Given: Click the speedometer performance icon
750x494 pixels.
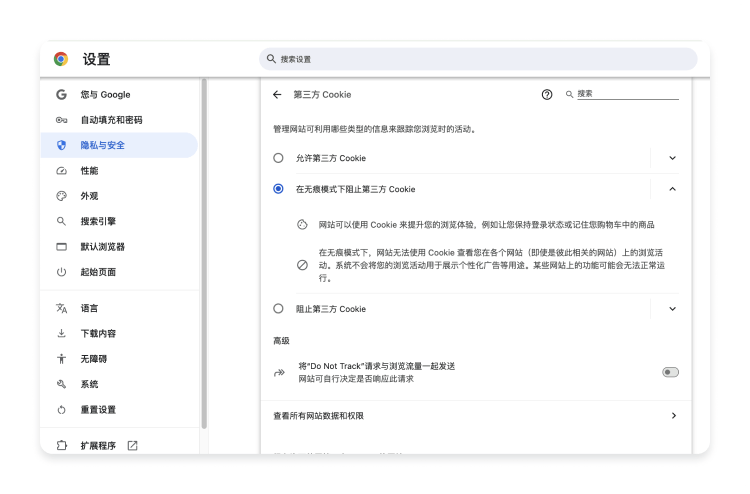Looking at the screenshot, I should coord(61,171).
